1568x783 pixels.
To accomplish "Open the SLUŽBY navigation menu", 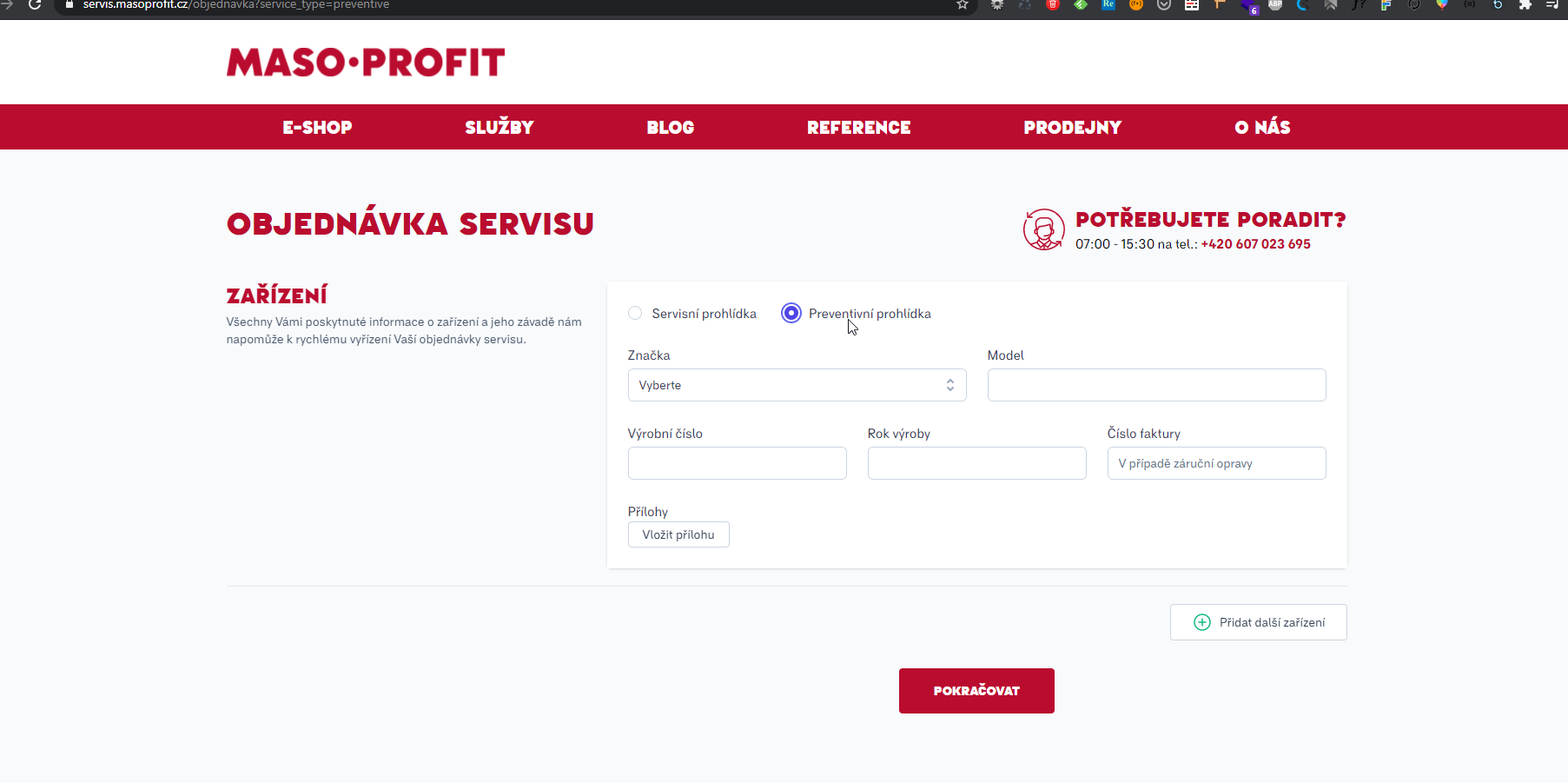I will click(499, 128).
